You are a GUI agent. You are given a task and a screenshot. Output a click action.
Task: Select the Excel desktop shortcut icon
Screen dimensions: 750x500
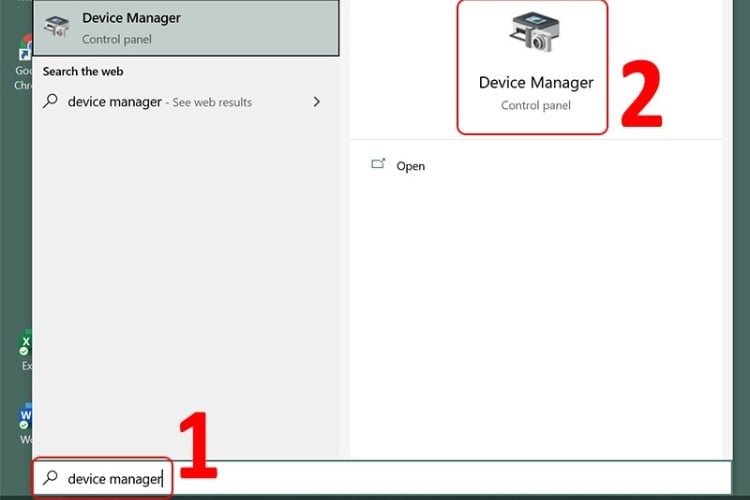point(25,347)
